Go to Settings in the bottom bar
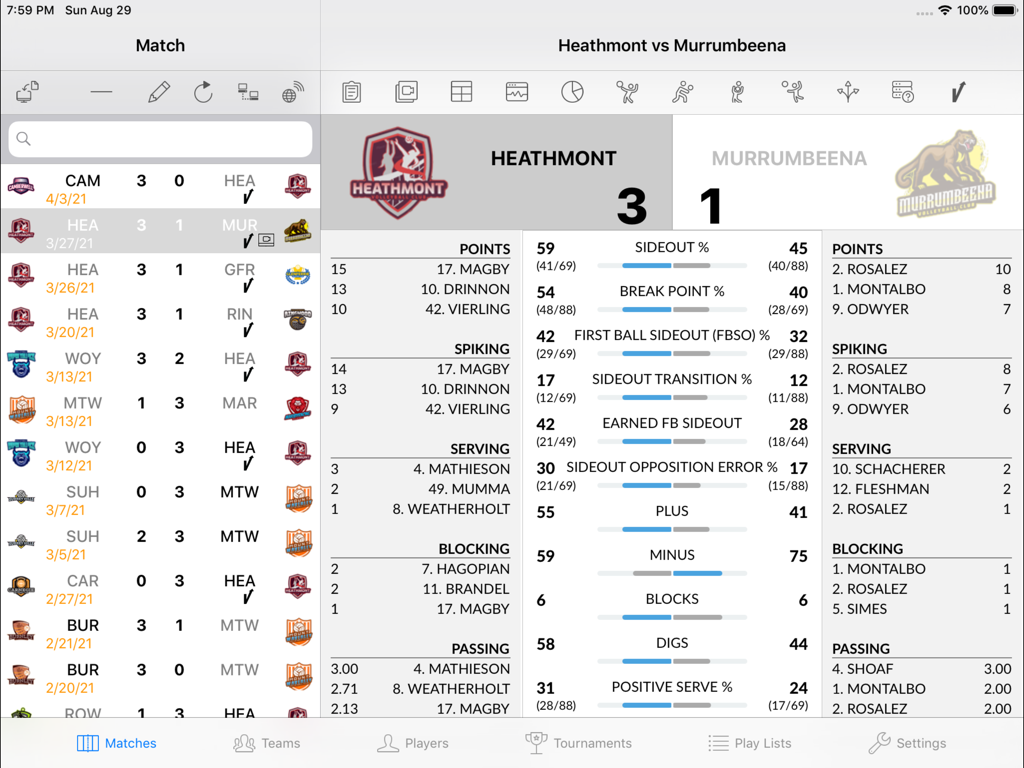 [905, 743]
